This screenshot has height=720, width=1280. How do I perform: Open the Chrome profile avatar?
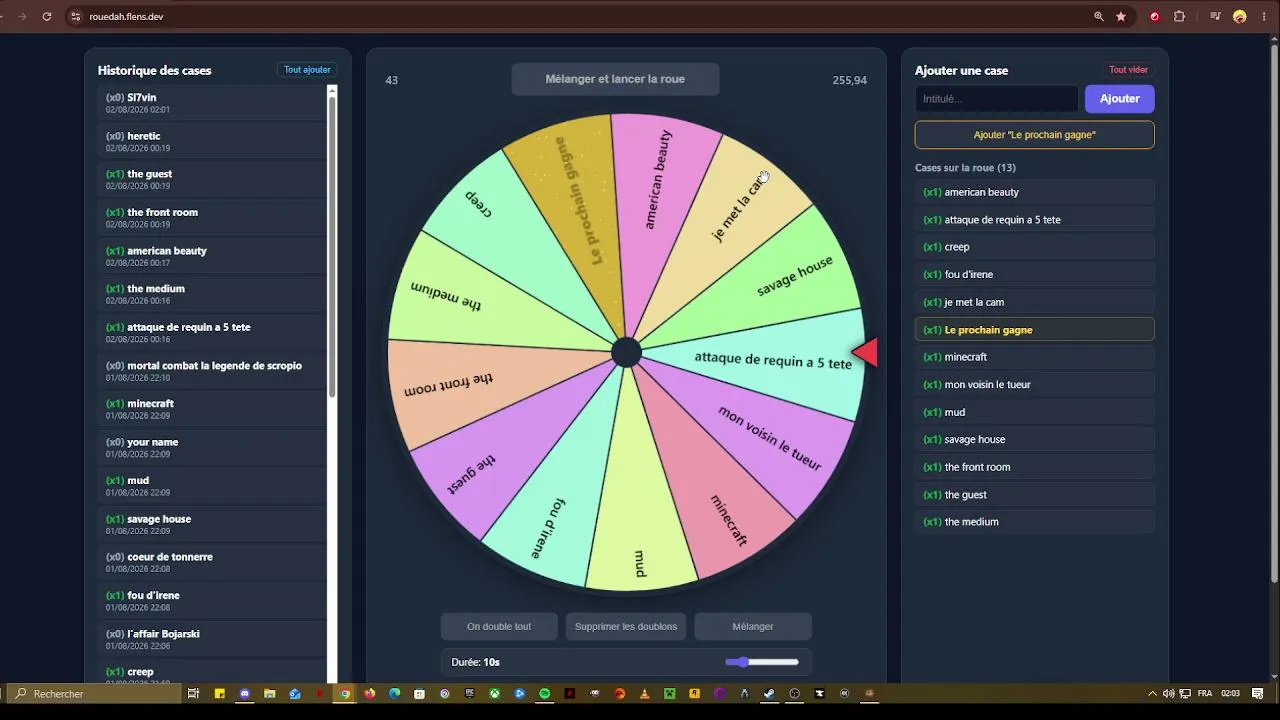[x=1240, y=16]
